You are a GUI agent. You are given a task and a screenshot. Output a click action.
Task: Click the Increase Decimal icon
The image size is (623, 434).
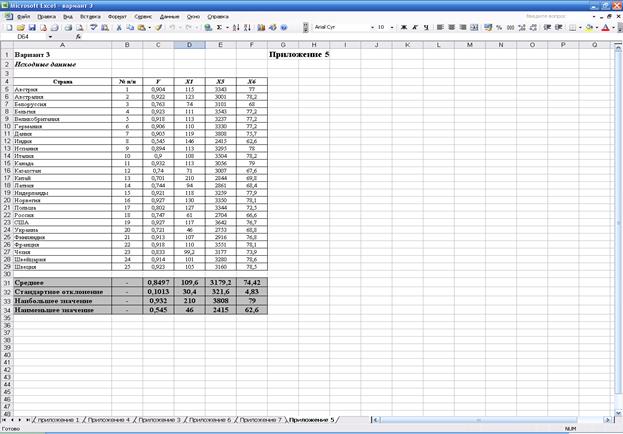pos(522,27)
